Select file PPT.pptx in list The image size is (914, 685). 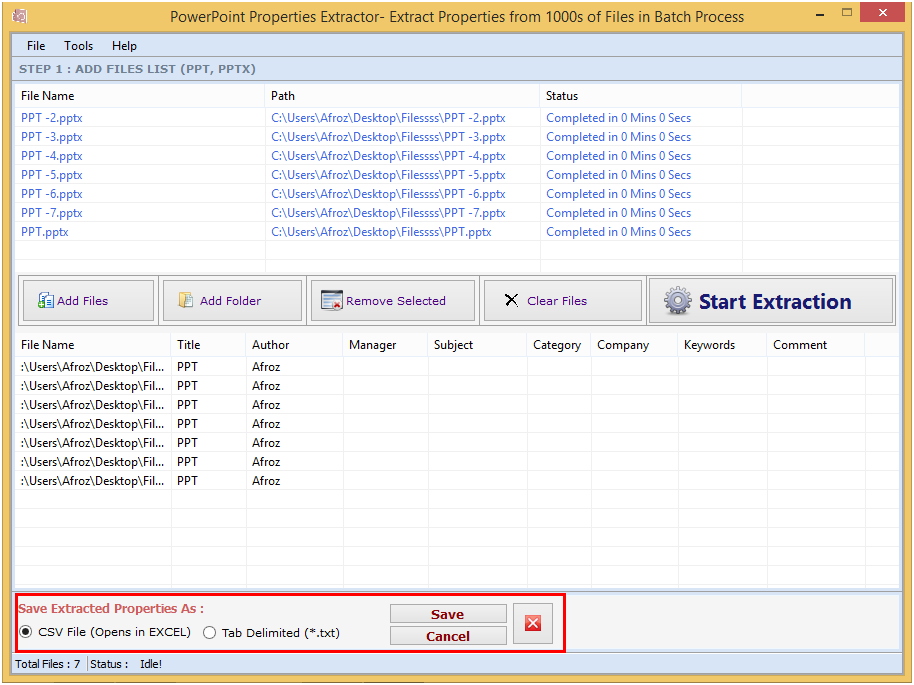tap(45, 232)
